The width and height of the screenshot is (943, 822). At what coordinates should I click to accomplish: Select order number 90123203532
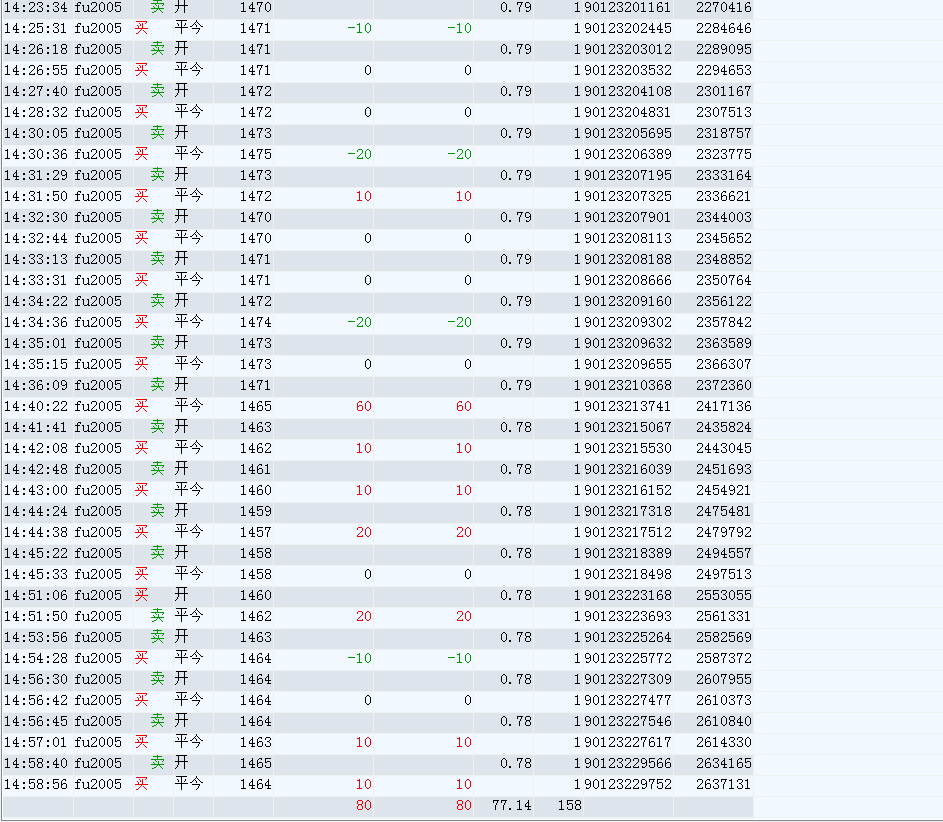pyautogui.click(x=628, y=70)
